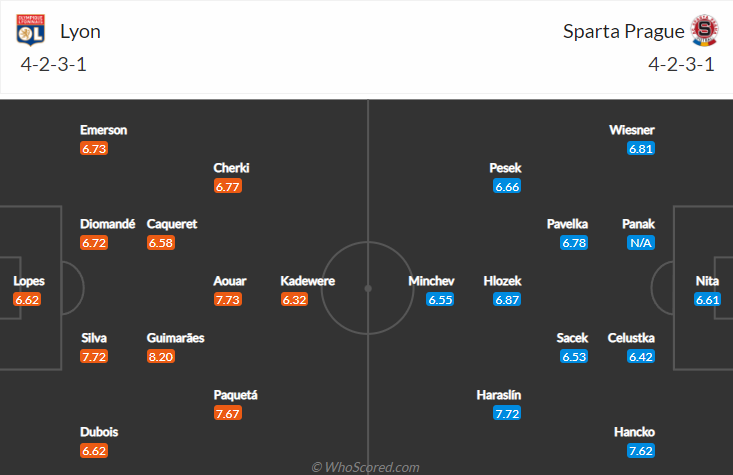This screenshot has height=475, width=733.
Task: Click player name Minchev
Action: 431,281
